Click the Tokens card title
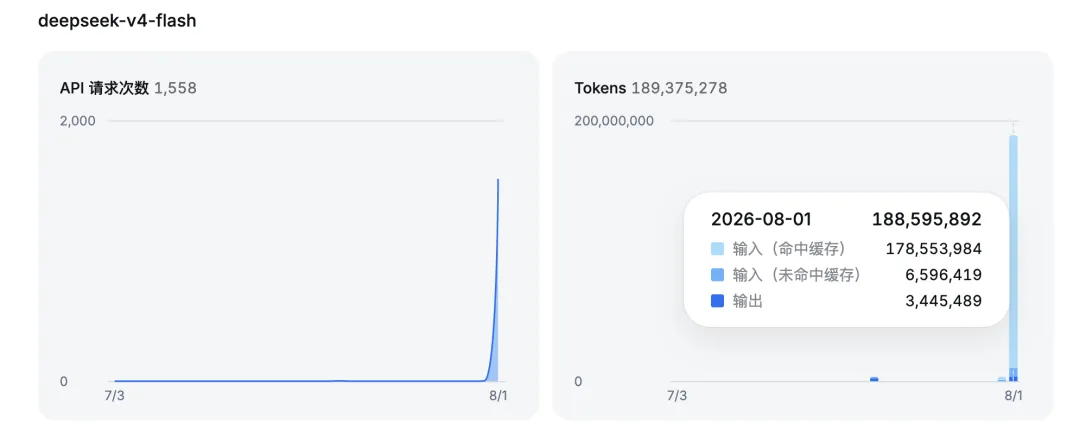The image size is (1080, 442). [601, 88]
